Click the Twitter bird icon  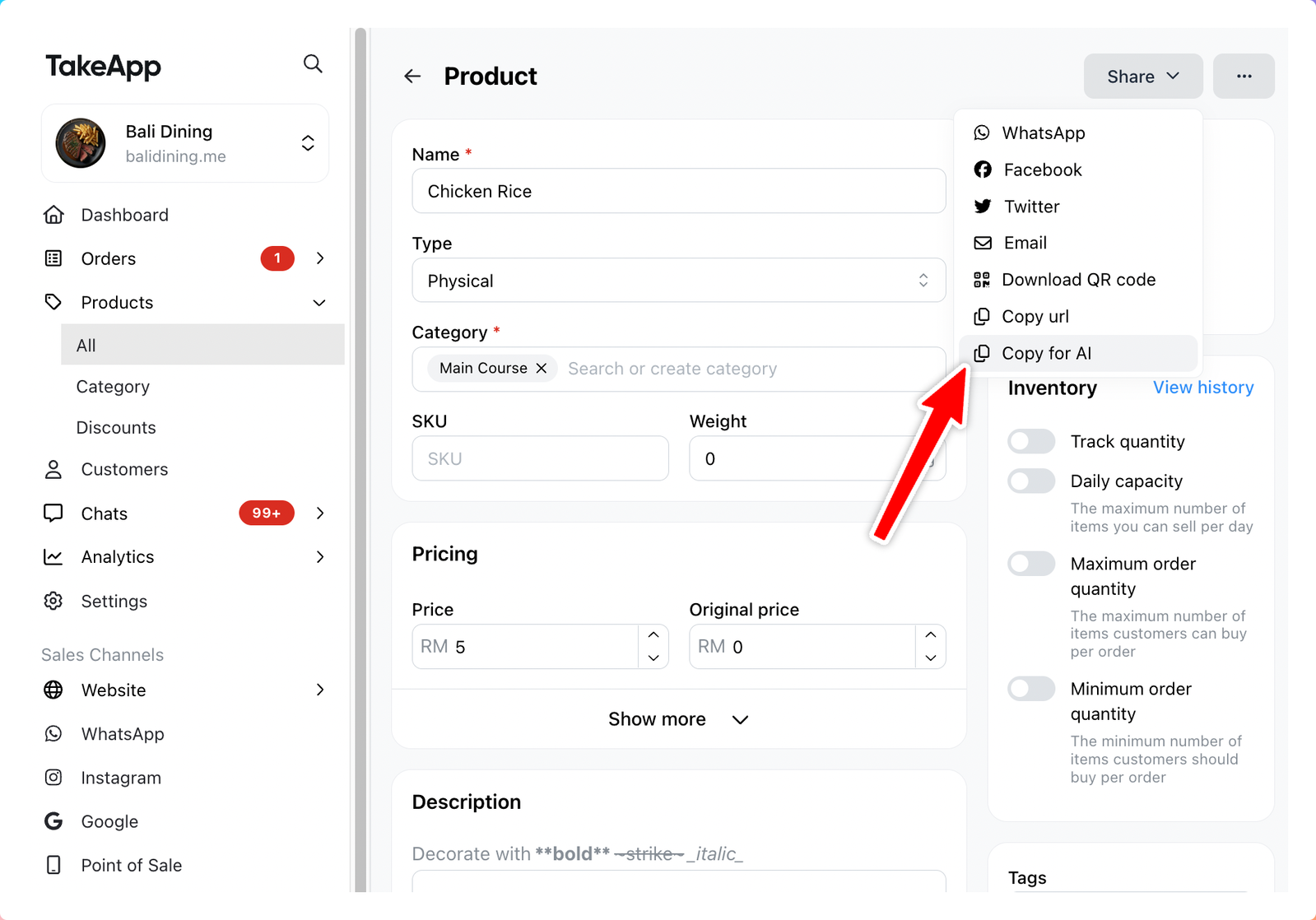[x=983, y=207]
